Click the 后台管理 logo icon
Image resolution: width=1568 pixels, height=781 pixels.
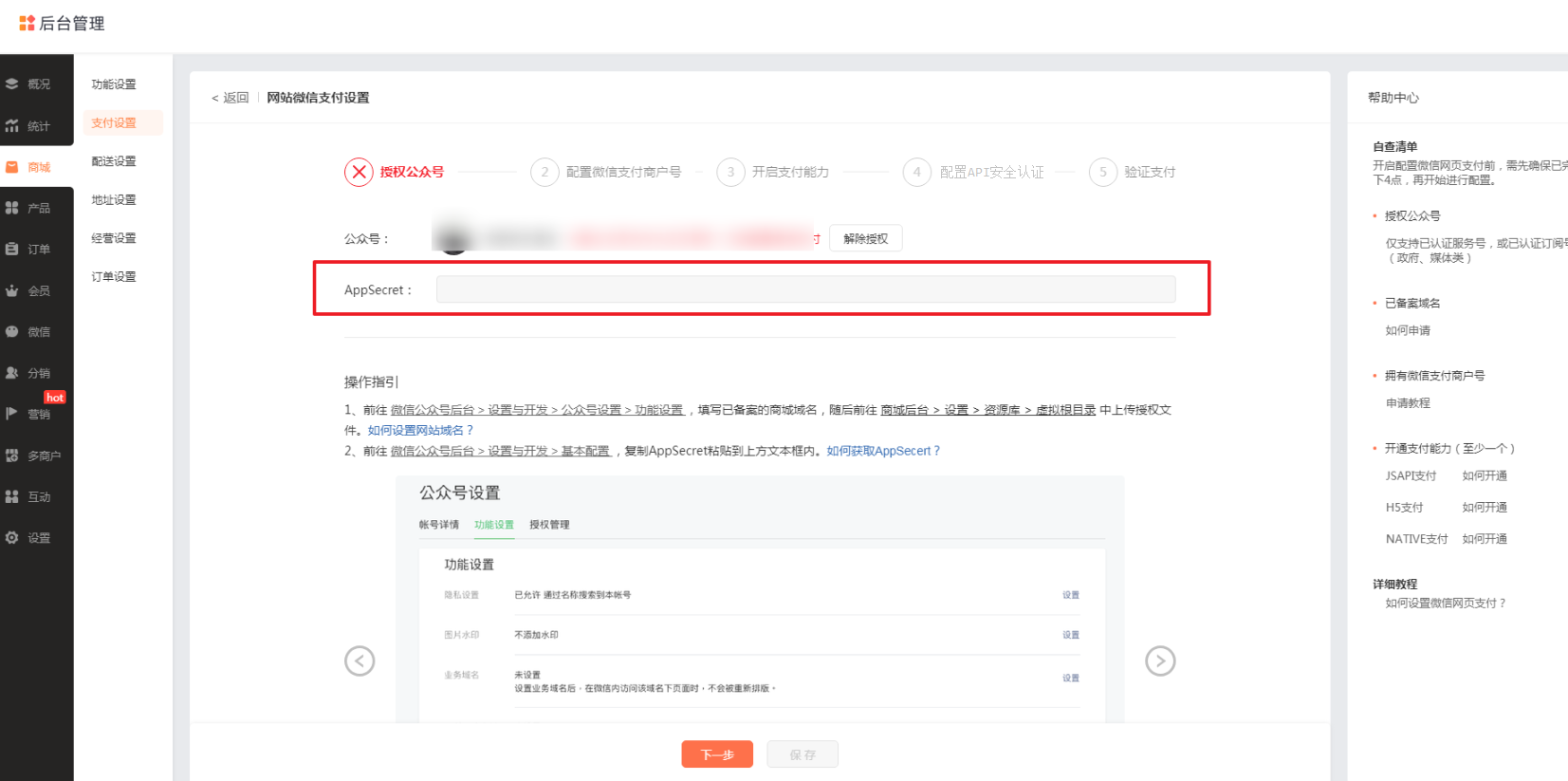tap(27, 23)
